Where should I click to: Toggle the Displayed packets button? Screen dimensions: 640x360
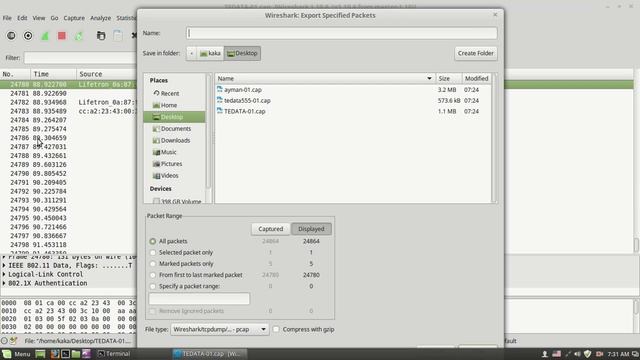tap(311, 229)
